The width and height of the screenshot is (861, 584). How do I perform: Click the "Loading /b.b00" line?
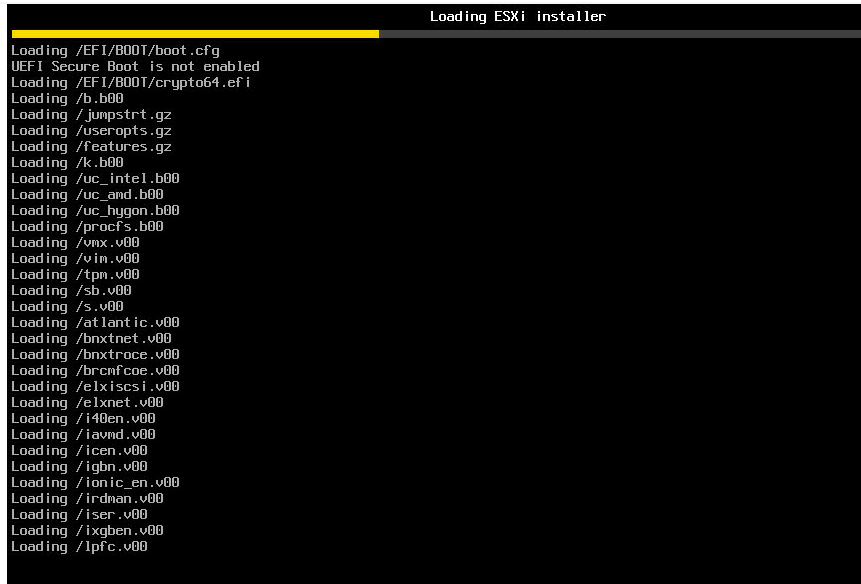click(67, 99)
